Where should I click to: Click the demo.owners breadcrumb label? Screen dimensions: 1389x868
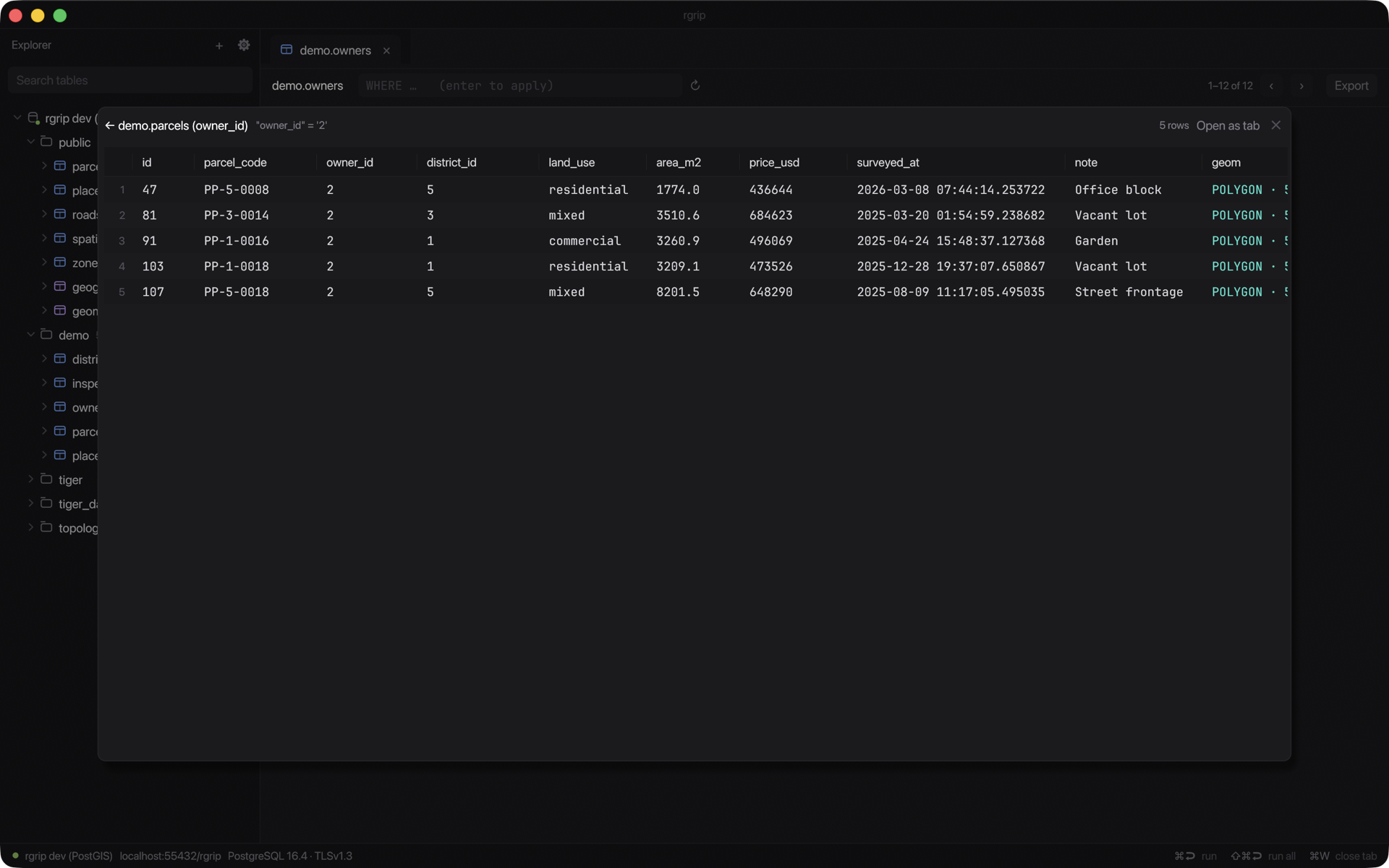click(x=307, y=86)
